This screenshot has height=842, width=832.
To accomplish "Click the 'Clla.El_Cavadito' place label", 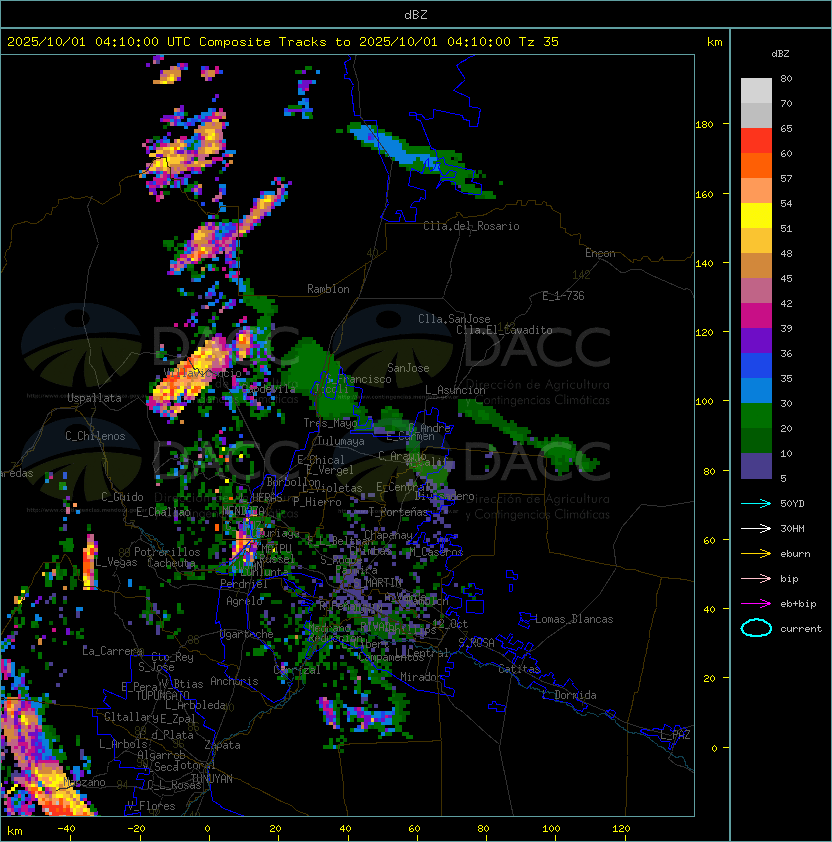I will pyautogui.click(x=504, y=330).
